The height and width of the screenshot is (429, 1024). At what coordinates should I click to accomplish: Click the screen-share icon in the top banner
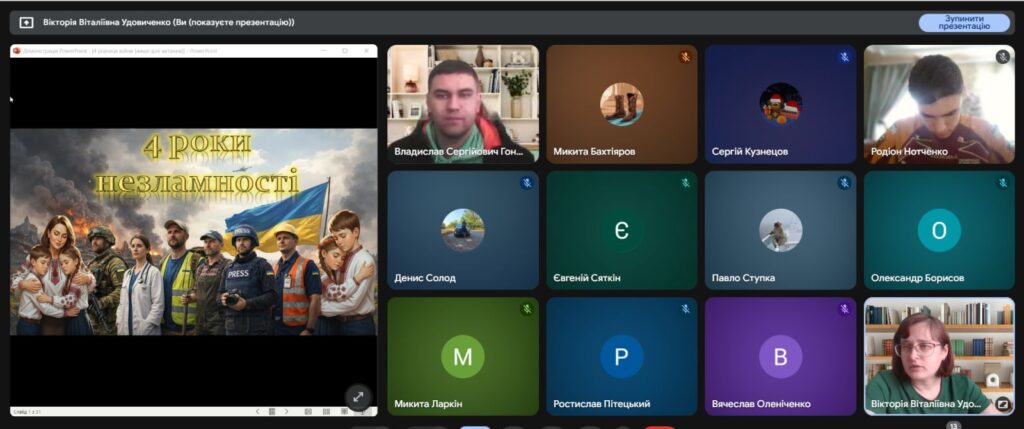tap(26, 22)
